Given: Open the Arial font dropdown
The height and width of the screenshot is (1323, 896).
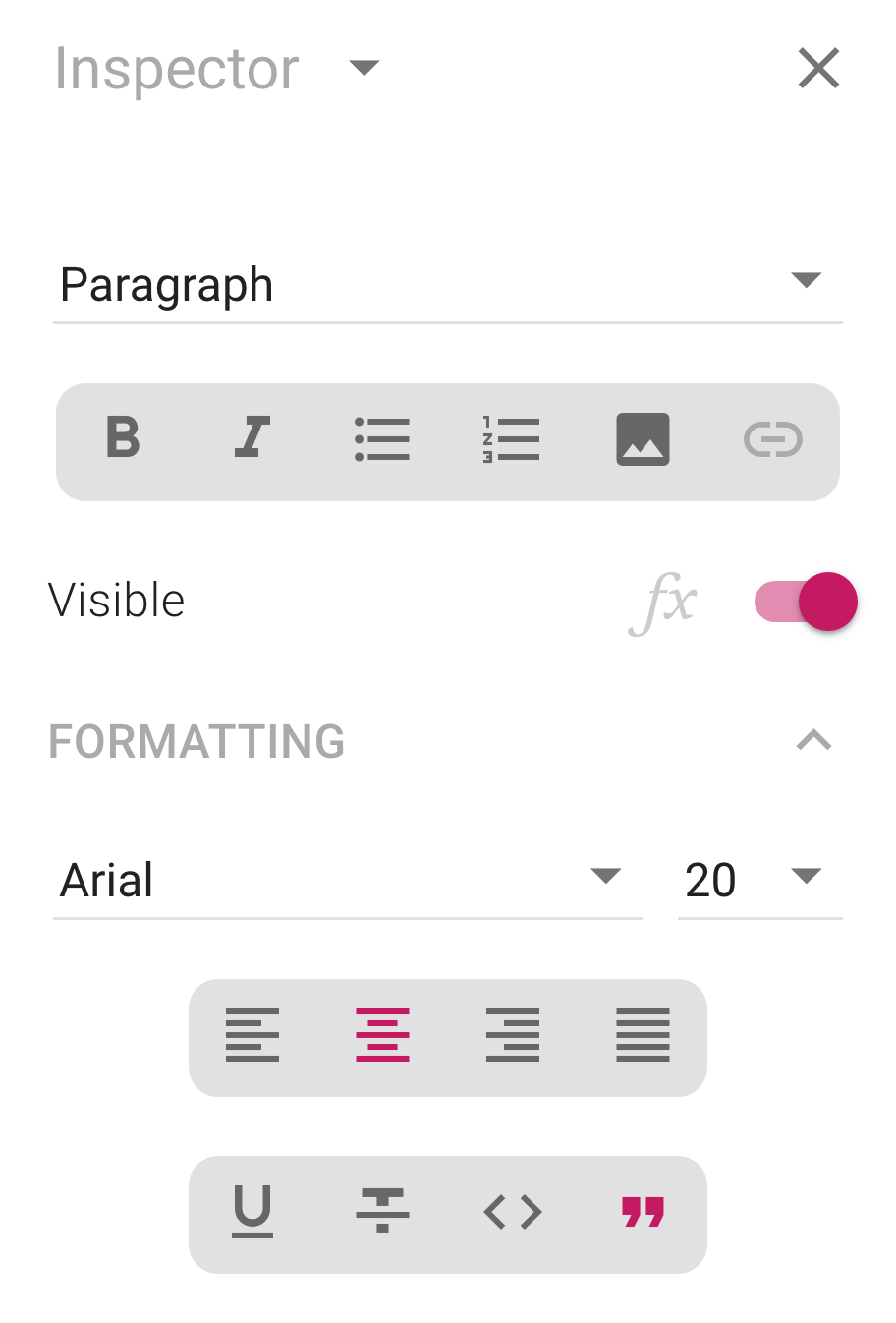Looking at the screenshot, I should [x=348, y=880].
